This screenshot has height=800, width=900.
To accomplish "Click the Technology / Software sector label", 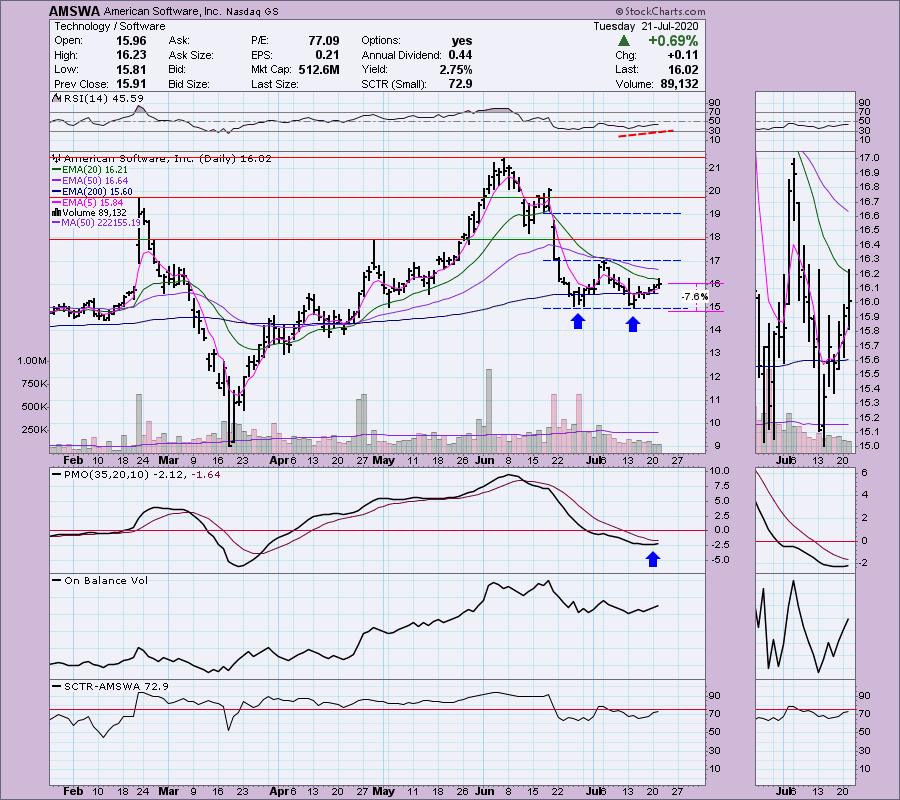I will click(110, 26).
